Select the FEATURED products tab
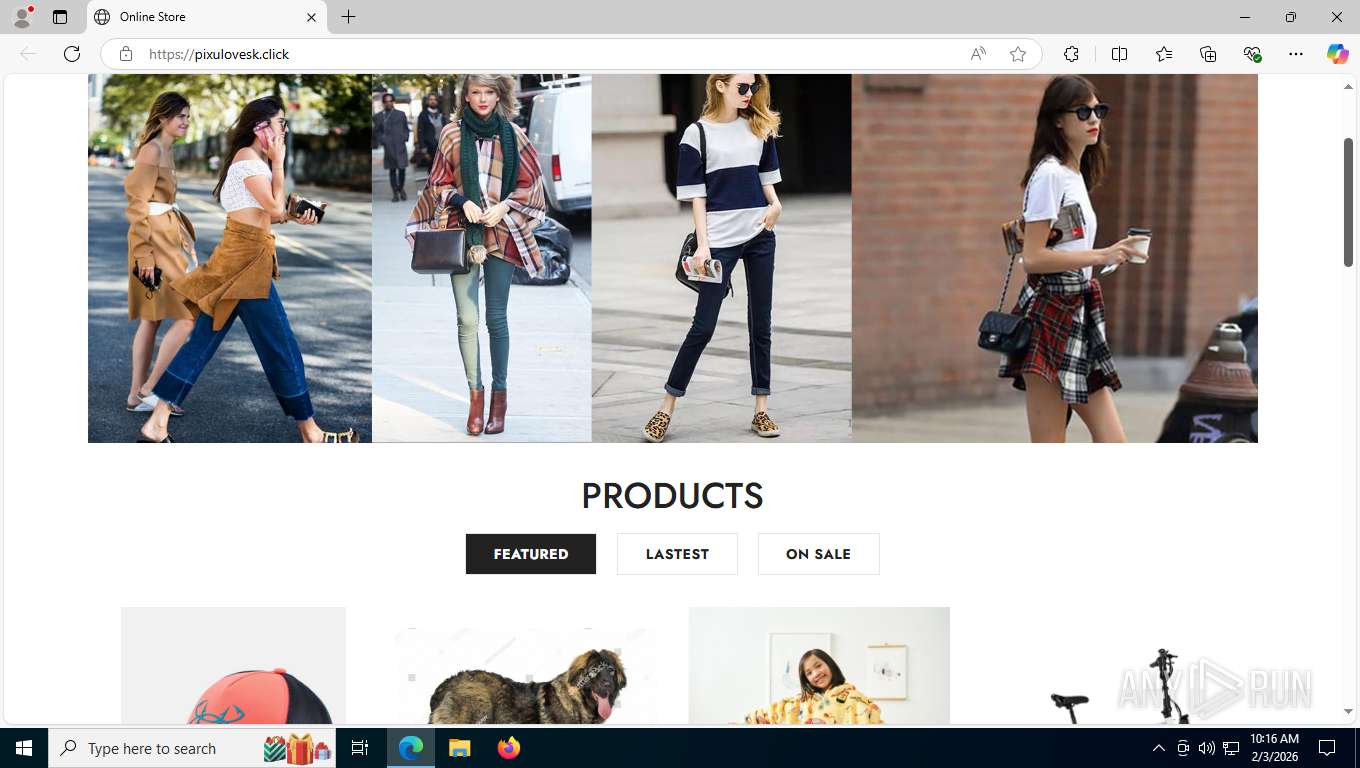Image resolution: width=1360 pixels, height=768 pixels. pyautogui.click(x=531, y=554)
